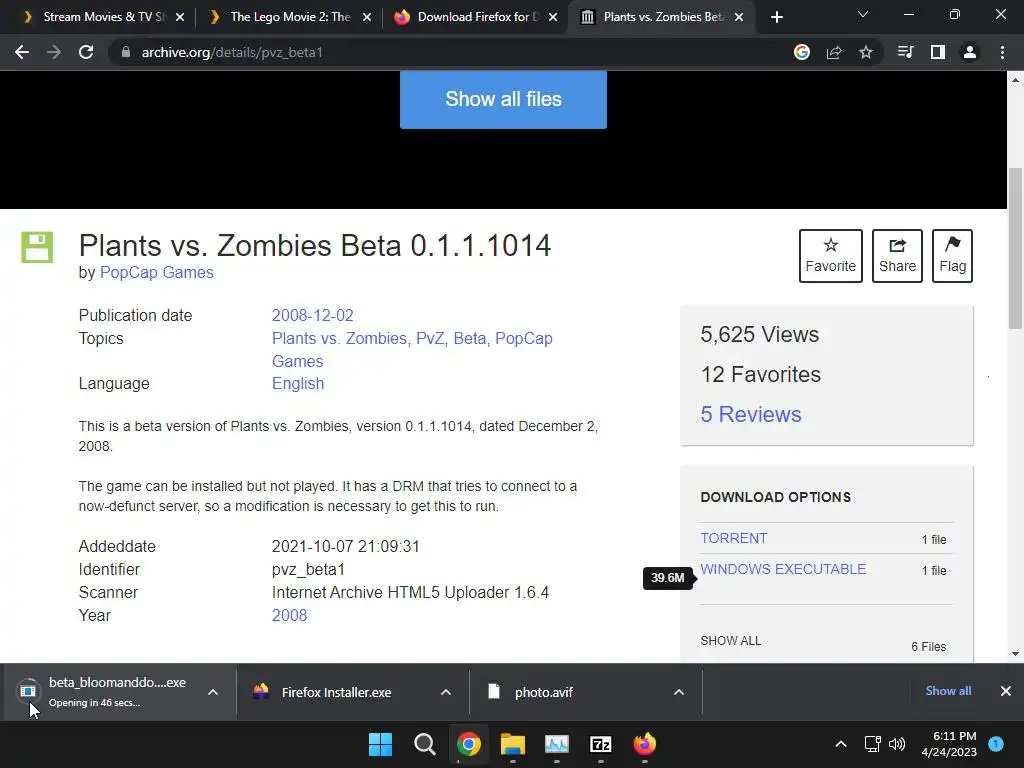Show hidden system tray icons
Screen dimensions: 1024x768
coord(841,744)
